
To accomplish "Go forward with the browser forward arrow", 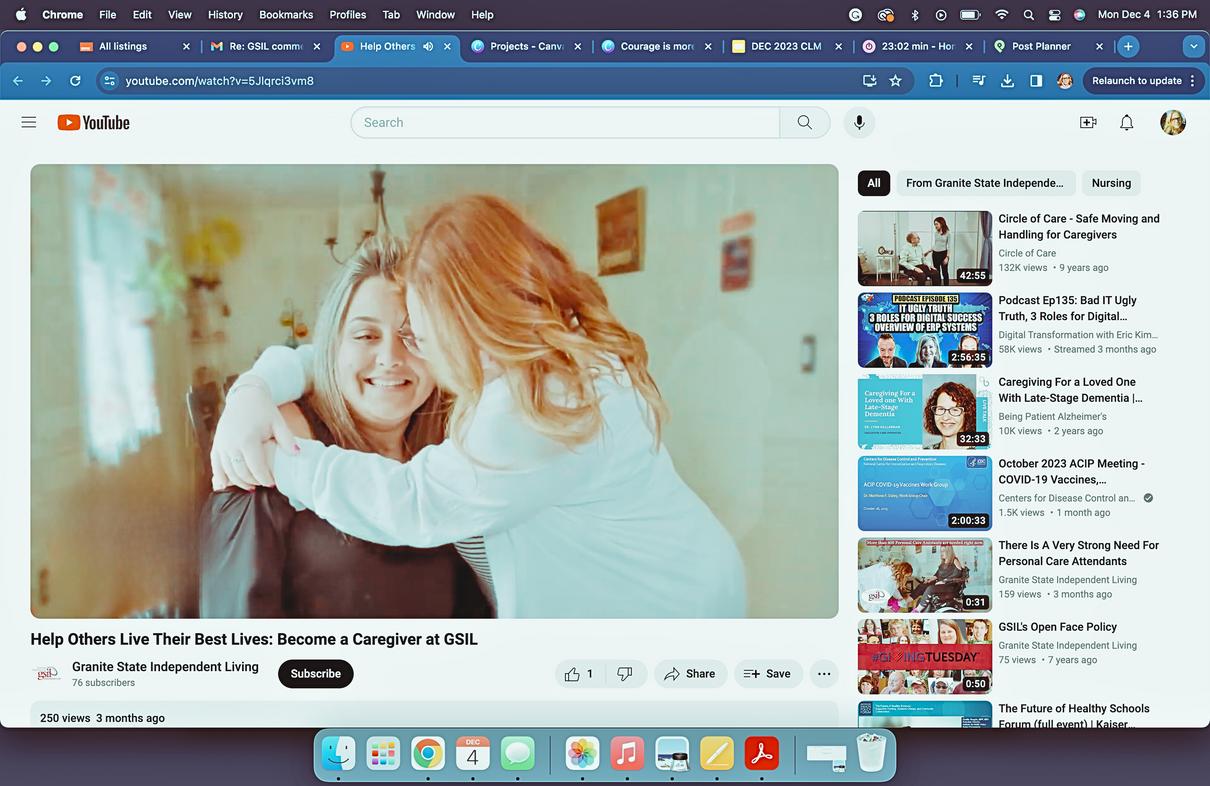I will tap(46, 81).
